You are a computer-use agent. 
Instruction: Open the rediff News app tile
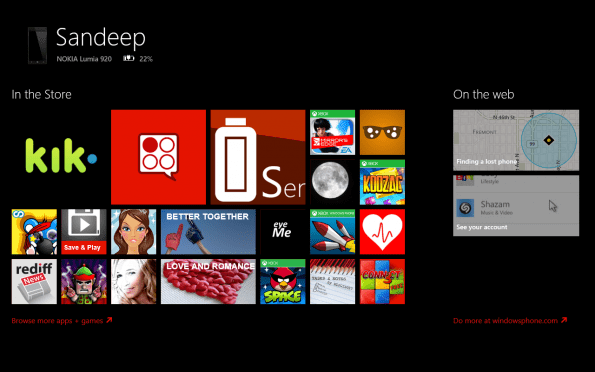(34, 282)
